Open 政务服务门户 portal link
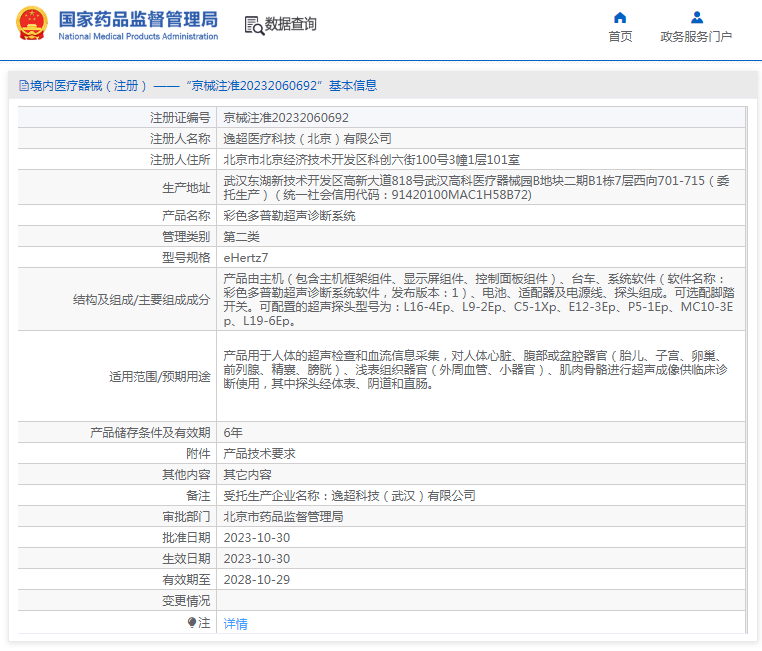The image size is (762, 651). [x=696, y=36]
